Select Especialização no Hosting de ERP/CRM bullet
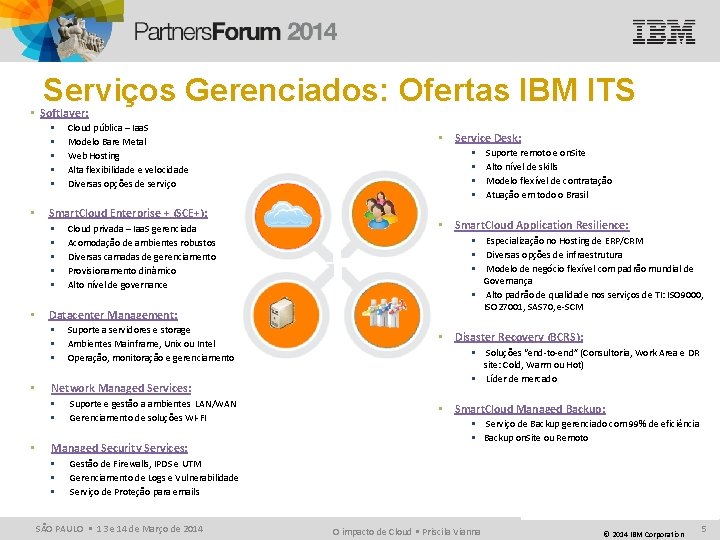Viewport: 720px width, 540px height. pyautogui.click(x=564, y=241)
